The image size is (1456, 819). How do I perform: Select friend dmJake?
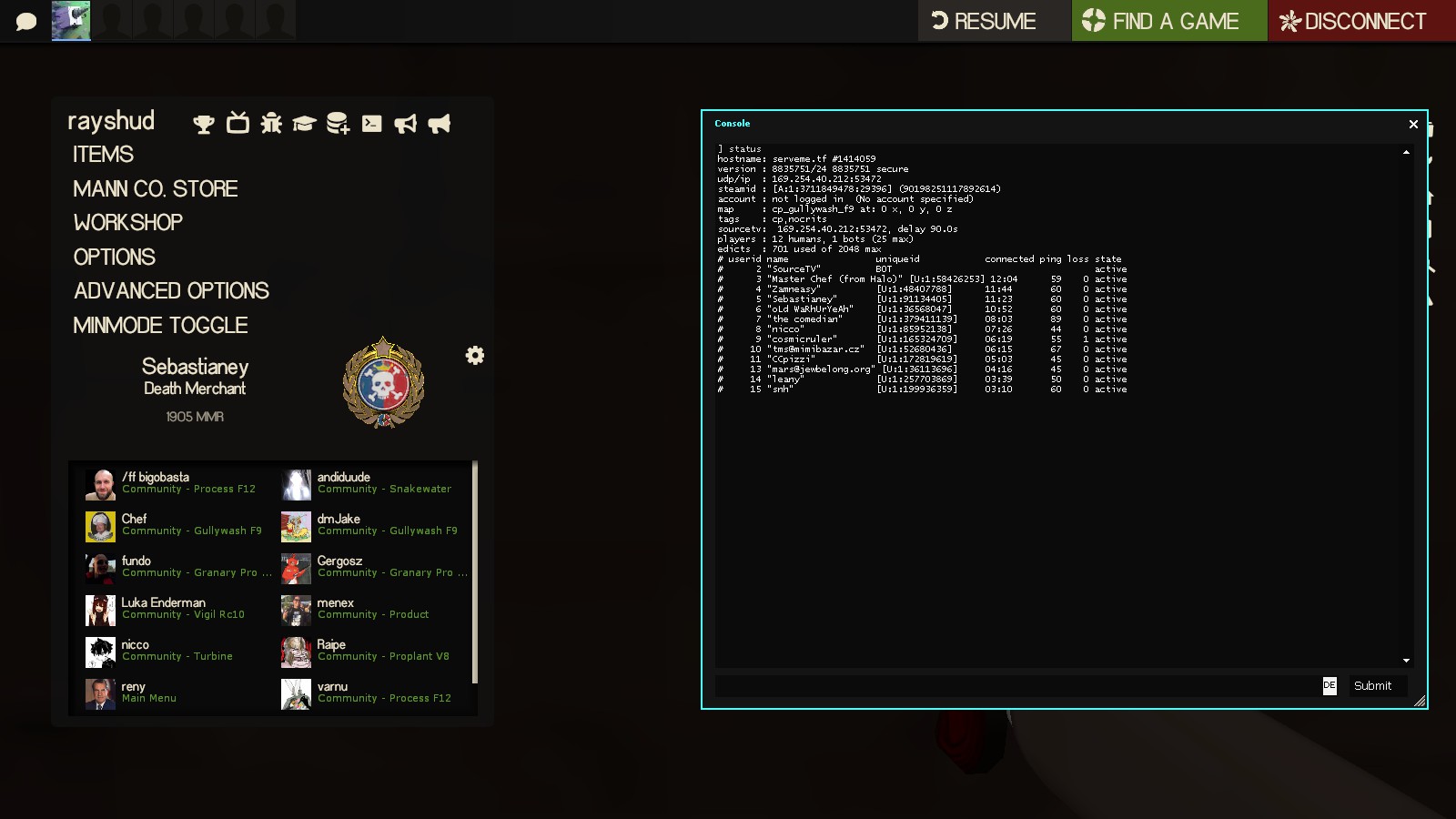point(374,527)
